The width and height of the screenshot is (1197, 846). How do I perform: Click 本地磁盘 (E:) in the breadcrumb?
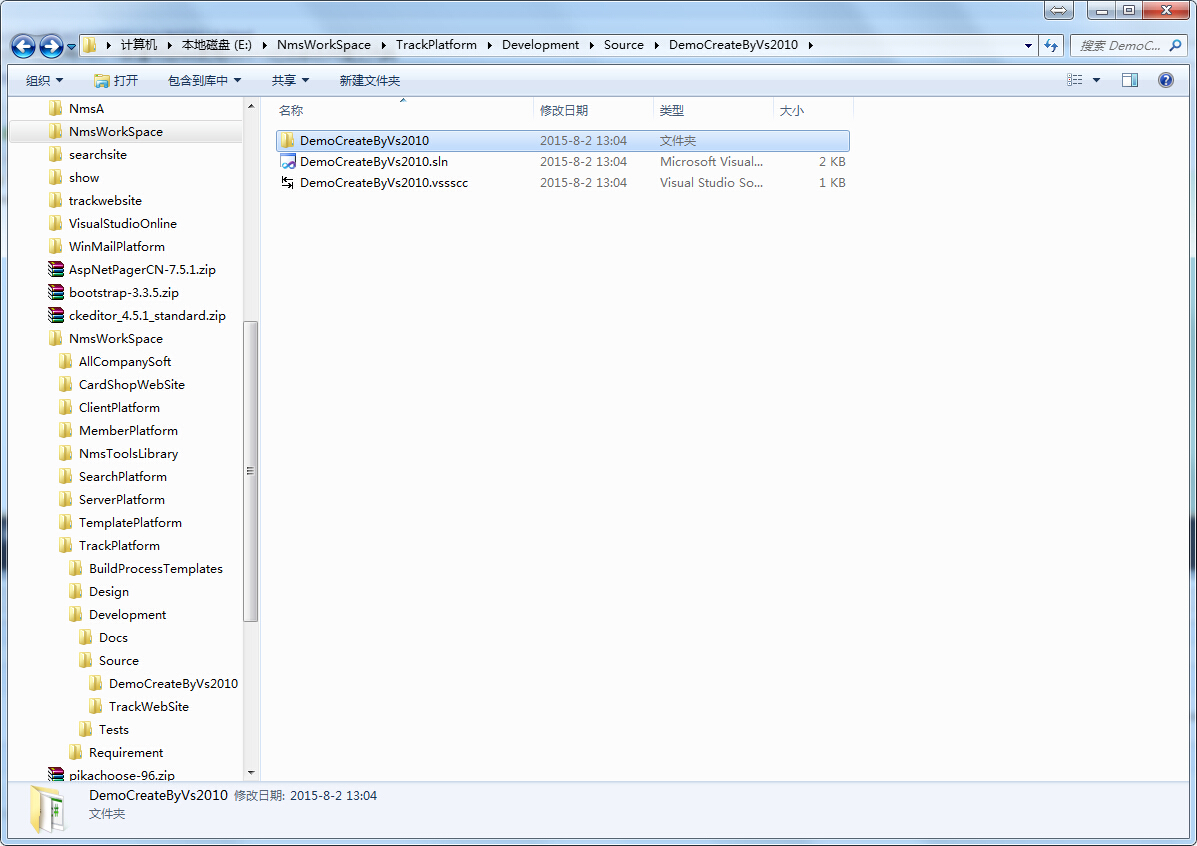(217, 45)
